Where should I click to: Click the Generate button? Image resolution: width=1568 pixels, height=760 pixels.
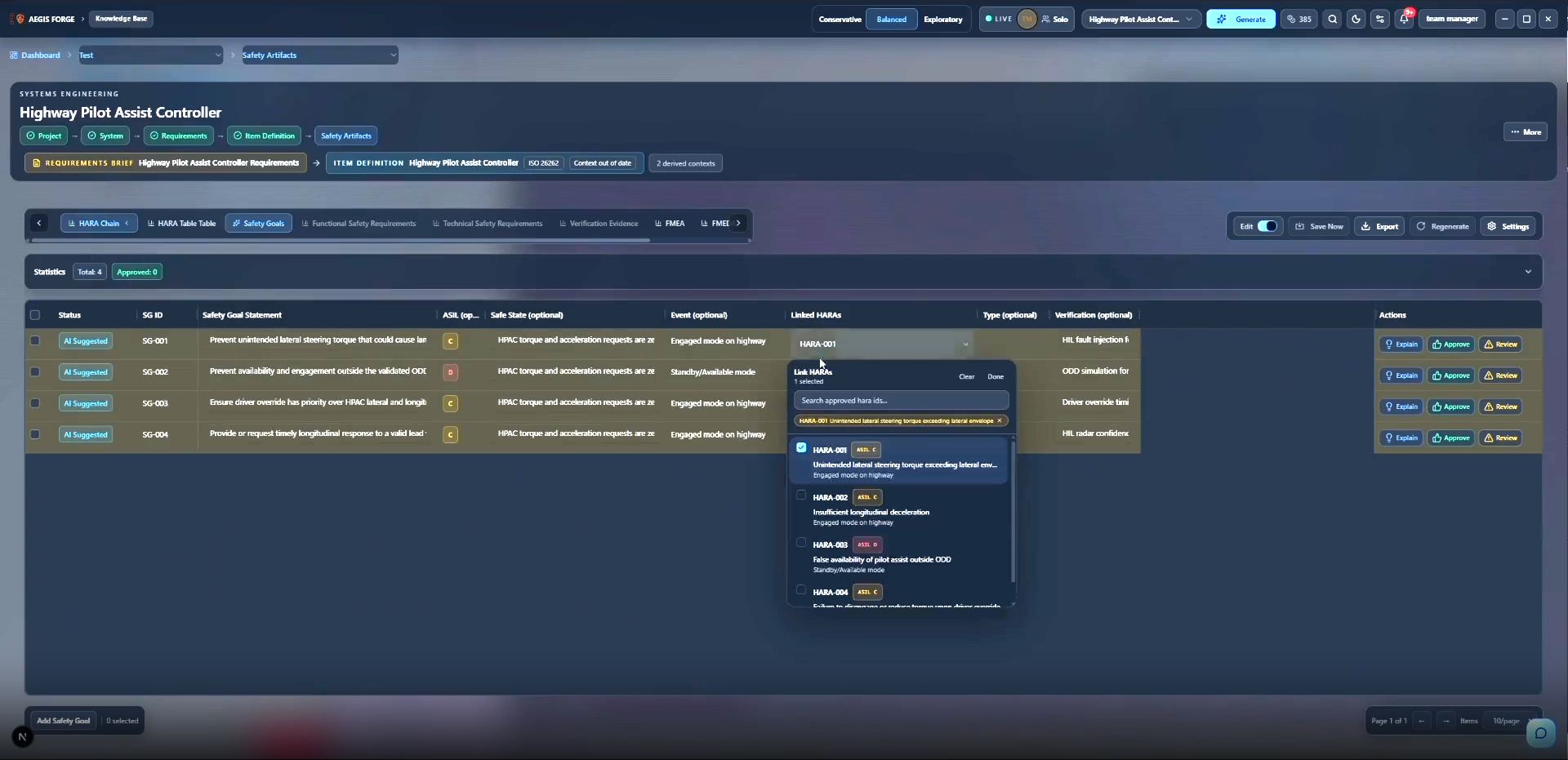coord(1241,19)
